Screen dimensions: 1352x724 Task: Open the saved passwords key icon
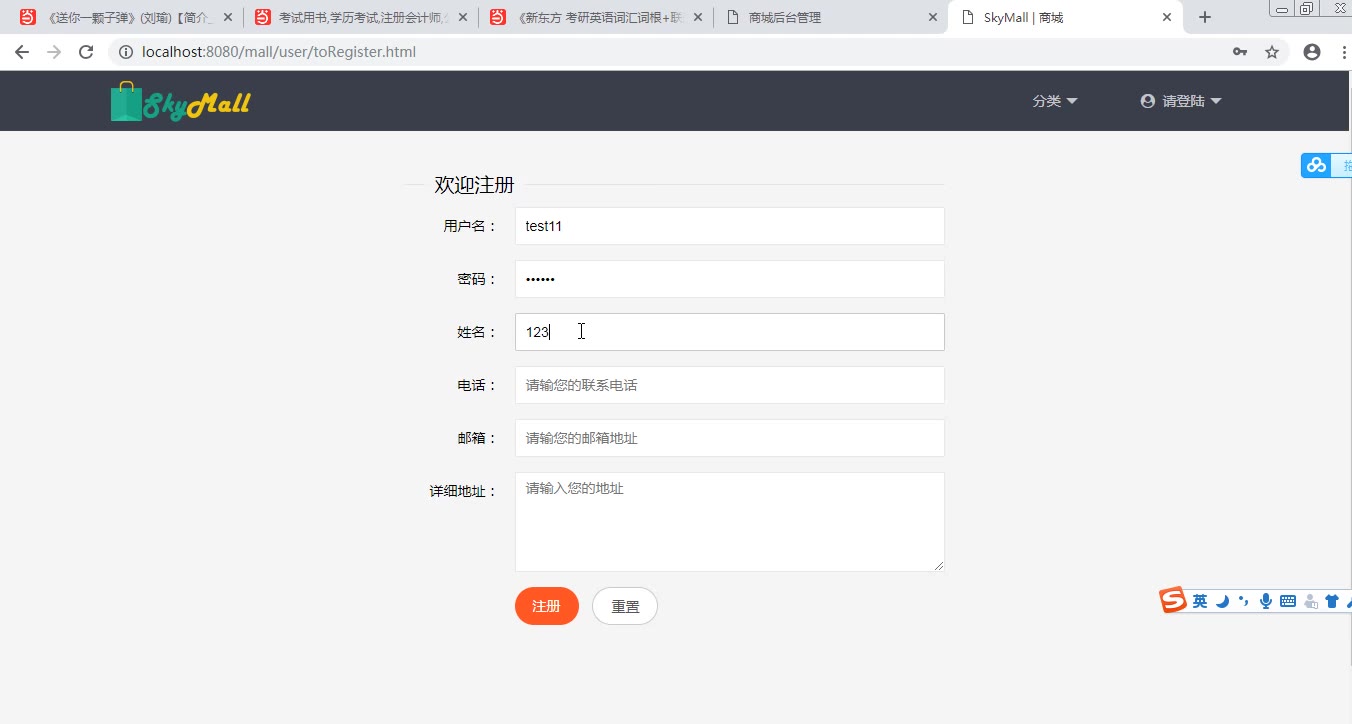coord(1240,52)
